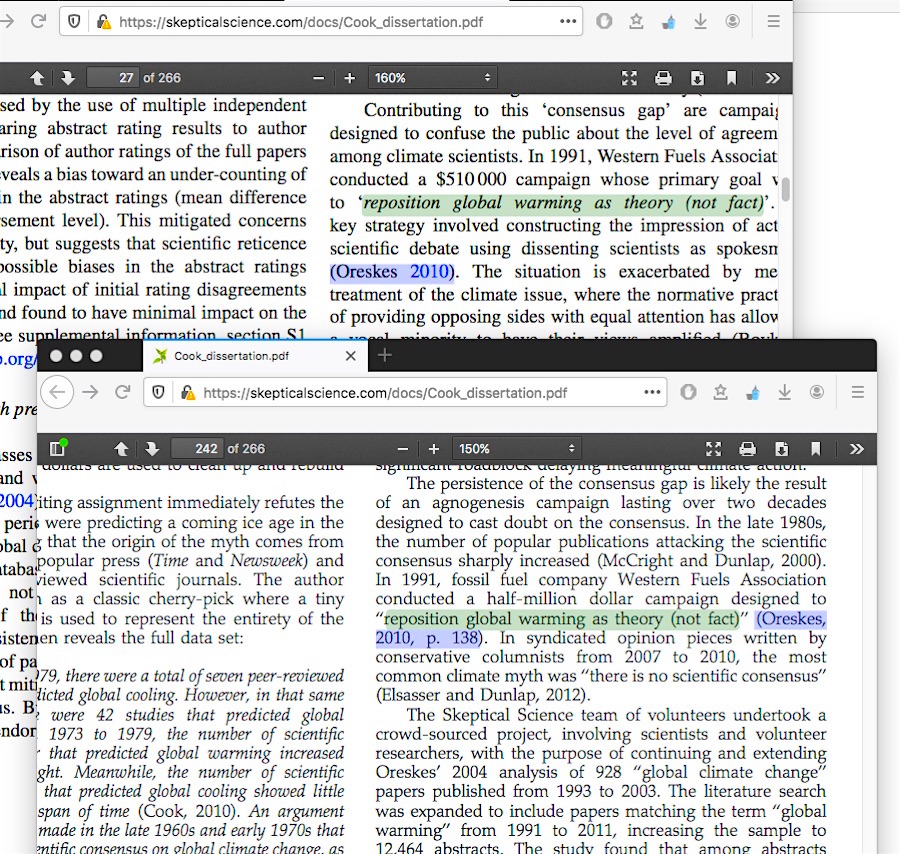Toggle the PDF sidebar in the front window

pyautogui.click(x=58, y=449)
